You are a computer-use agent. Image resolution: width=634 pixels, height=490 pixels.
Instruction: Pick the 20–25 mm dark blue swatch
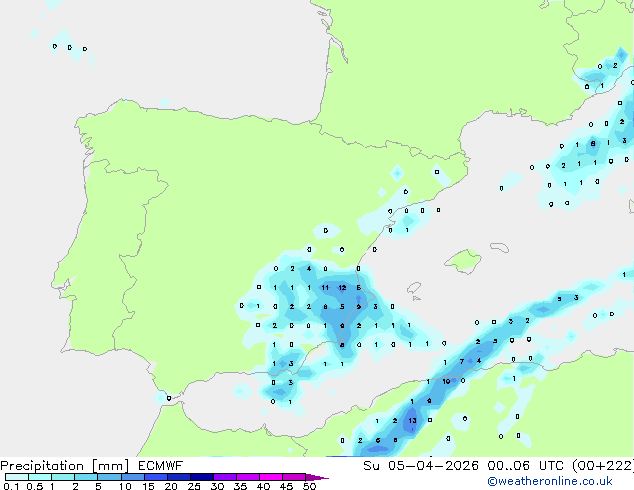tap(178, 477)
